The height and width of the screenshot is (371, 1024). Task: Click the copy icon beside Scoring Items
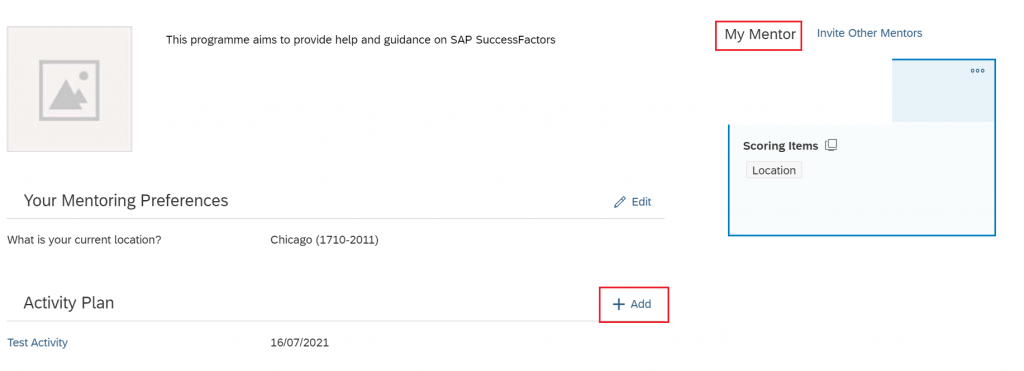tap(831, 145)
